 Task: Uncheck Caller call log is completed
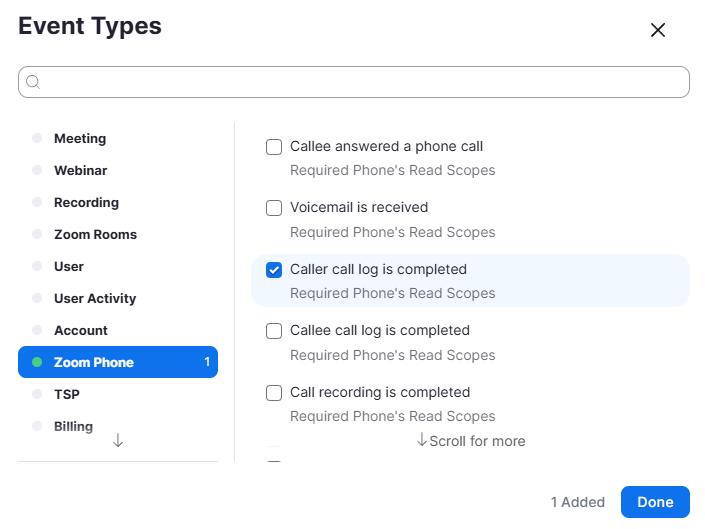274,270
